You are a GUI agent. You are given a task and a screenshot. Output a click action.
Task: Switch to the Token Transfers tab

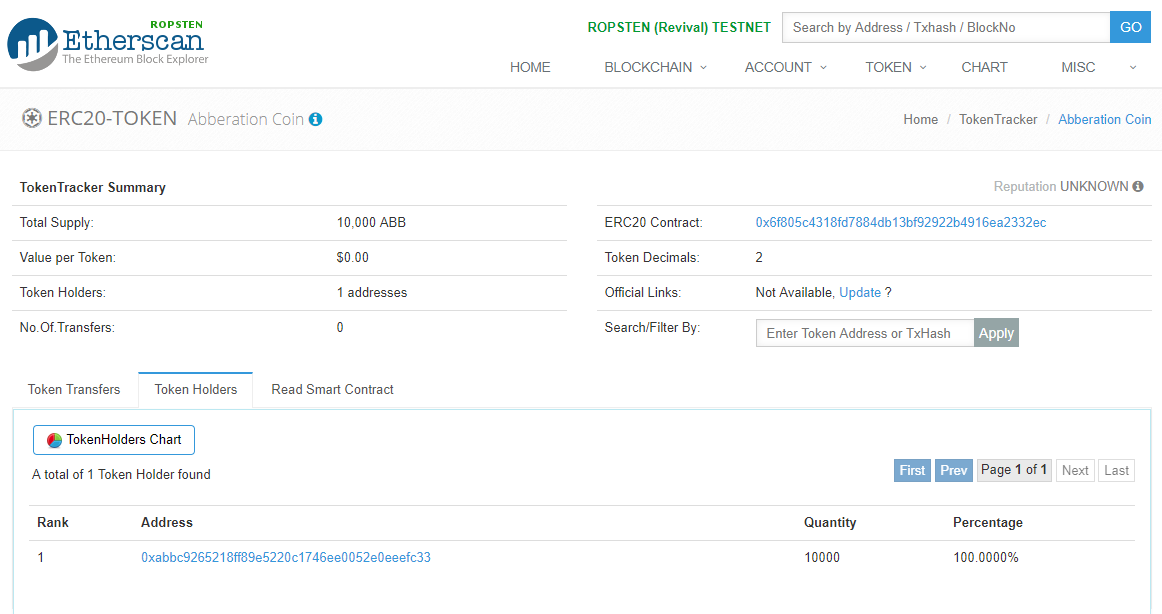pos(74,390)
